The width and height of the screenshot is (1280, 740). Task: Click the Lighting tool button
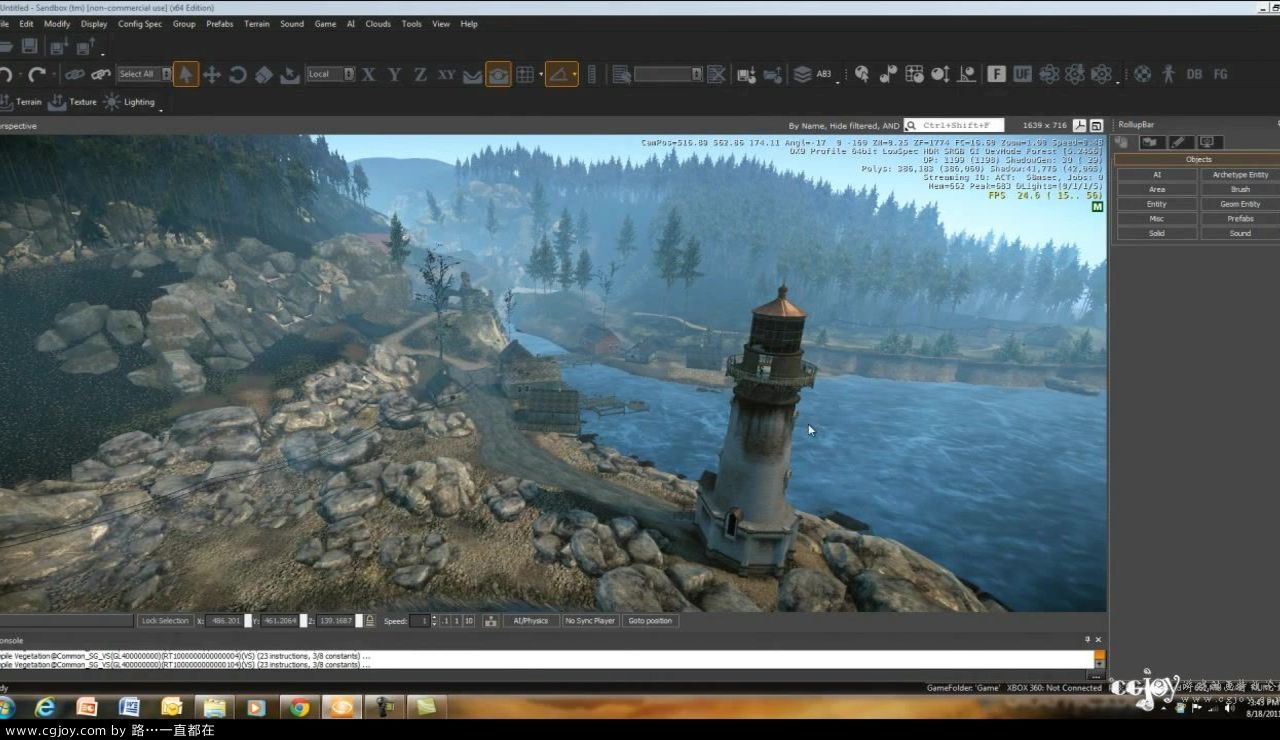tap(130, 102)
